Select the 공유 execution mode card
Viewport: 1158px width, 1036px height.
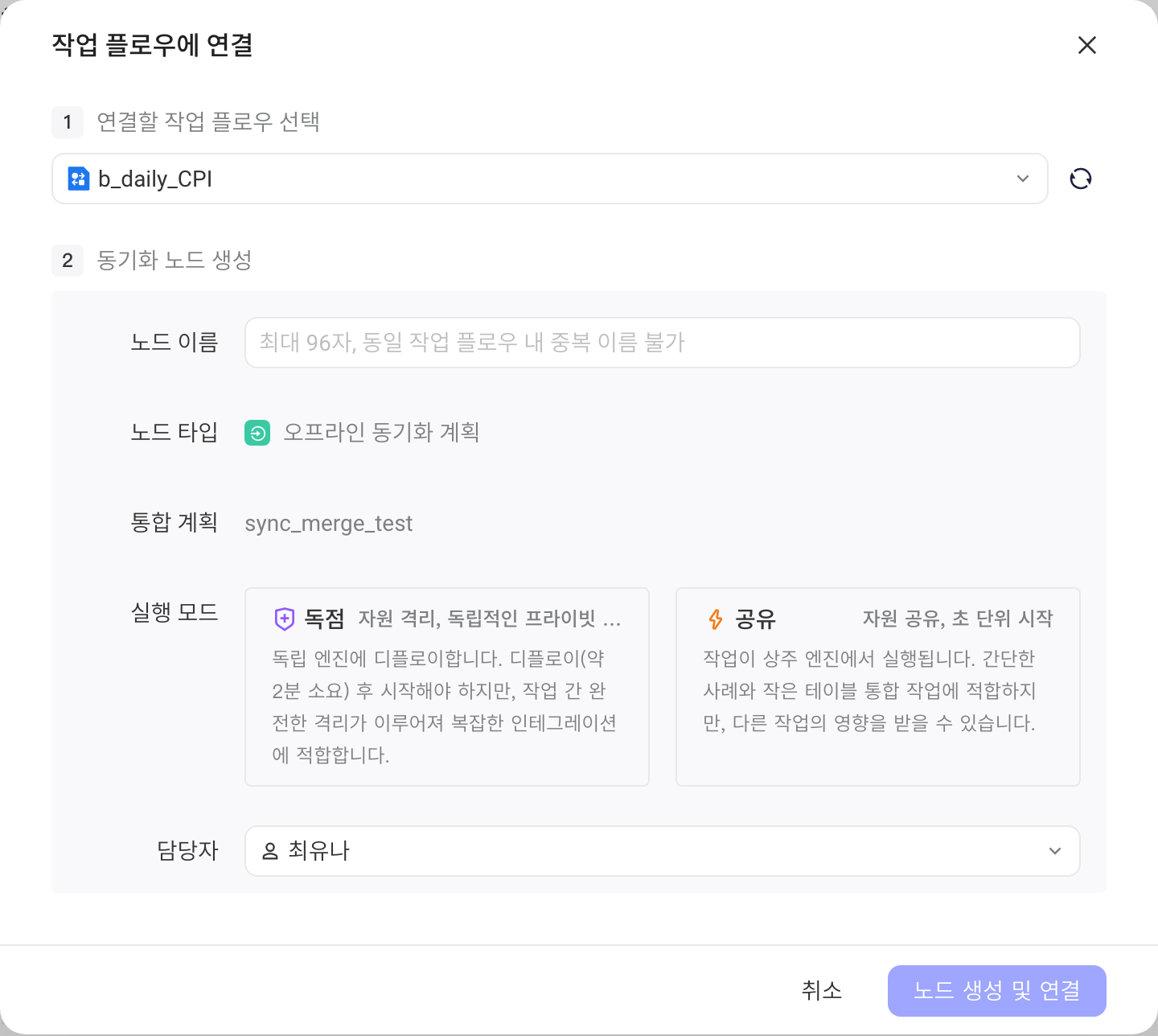click(878, 687)
